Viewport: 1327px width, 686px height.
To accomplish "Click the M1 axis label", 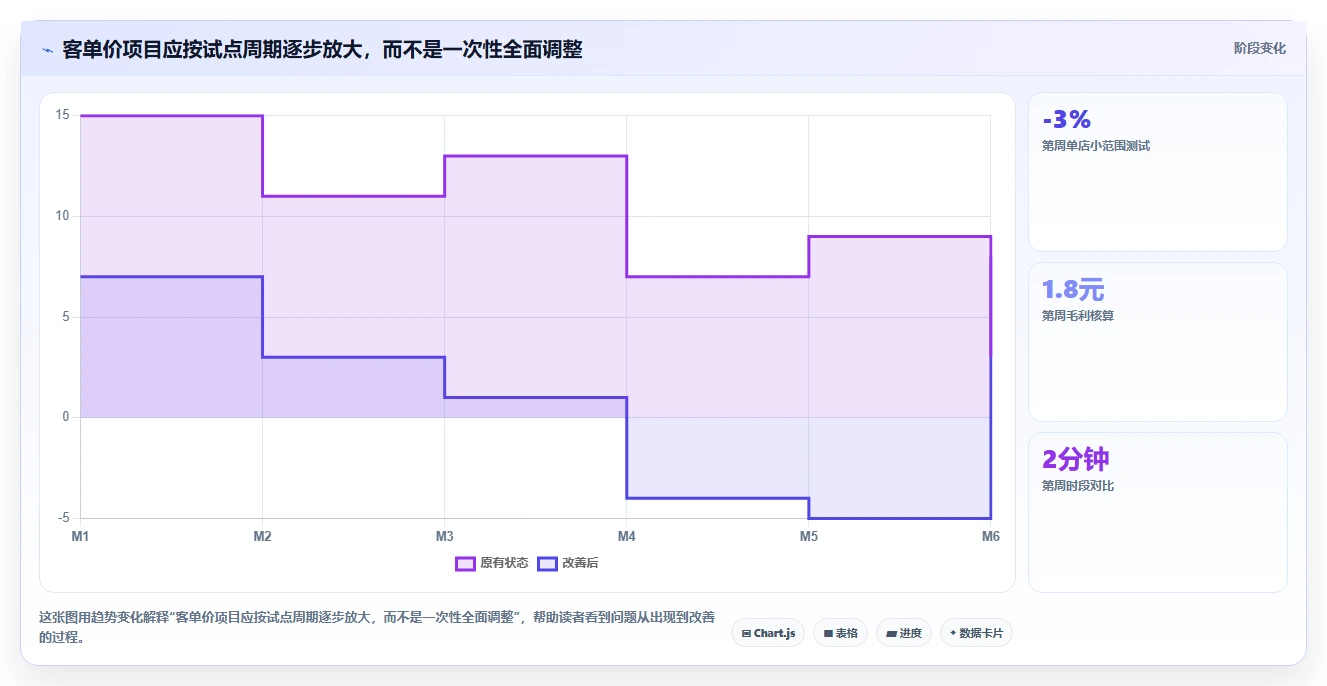I will click(80, 537).
